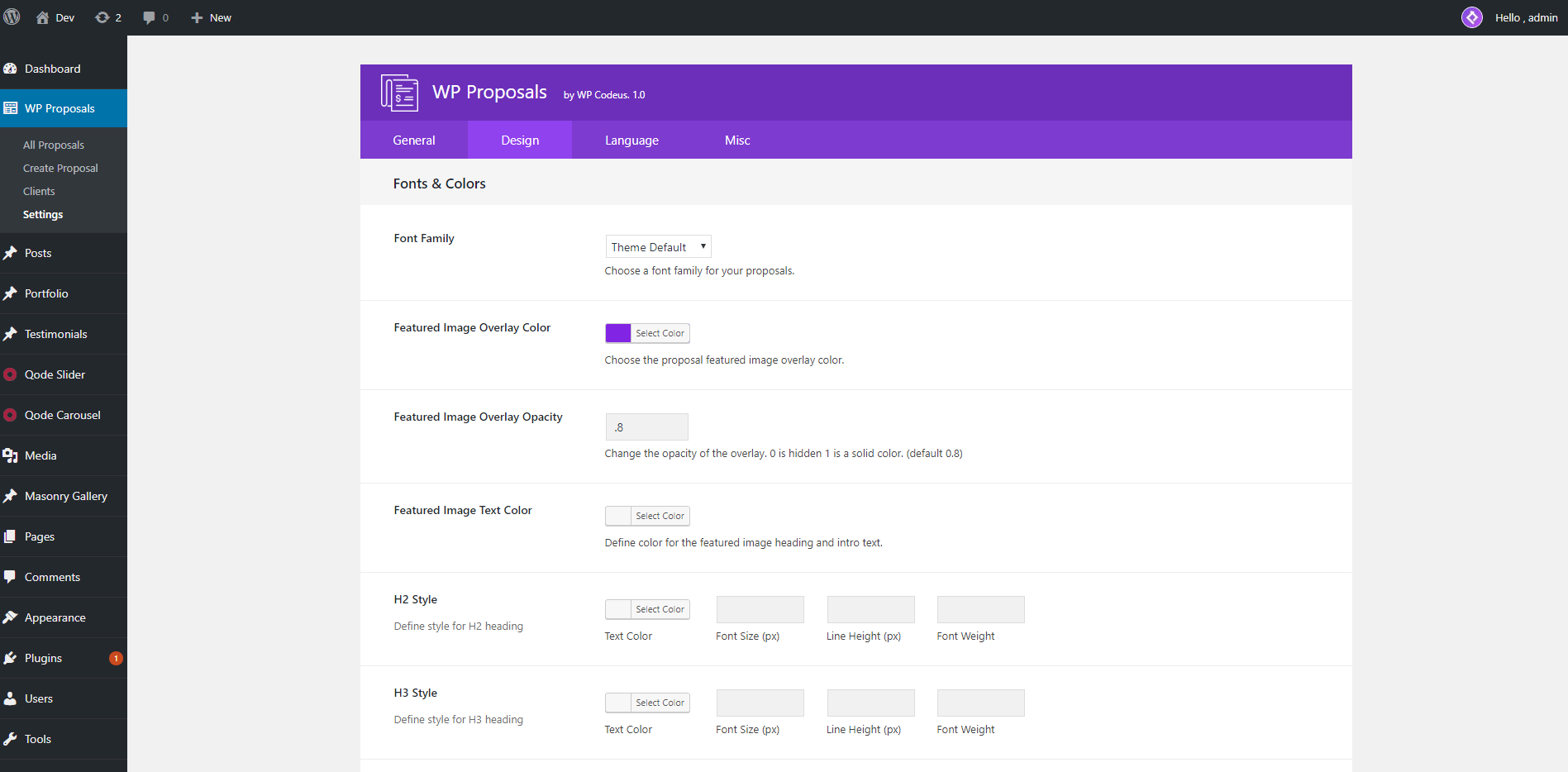
Task: Open Create Proposal submenu item
Action: (x=60, y=168)
